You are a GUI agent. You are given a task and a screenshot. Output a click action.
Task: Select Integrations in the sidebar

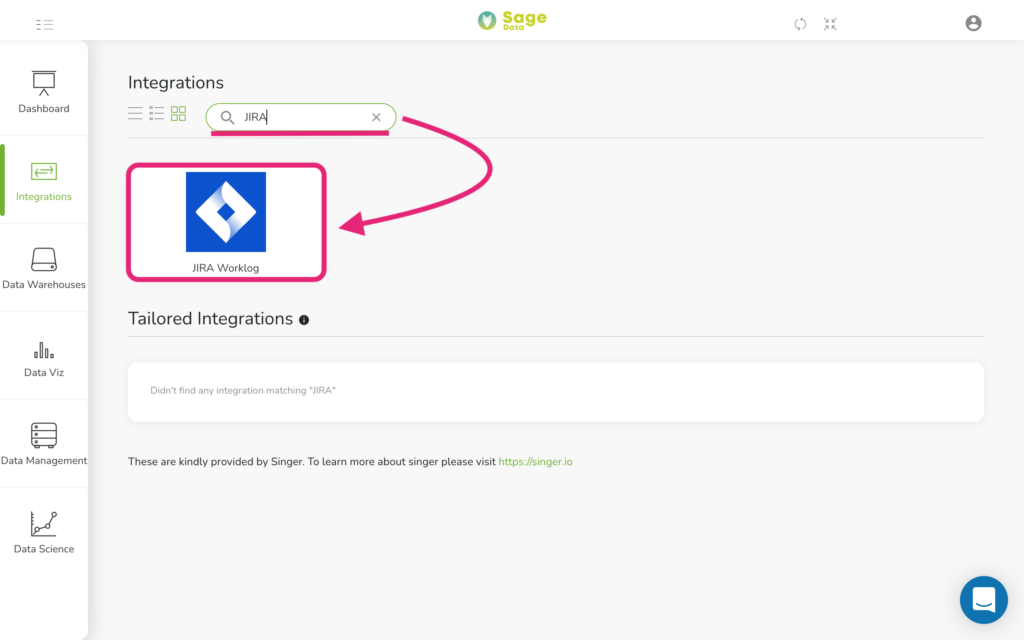click(44, 181)
